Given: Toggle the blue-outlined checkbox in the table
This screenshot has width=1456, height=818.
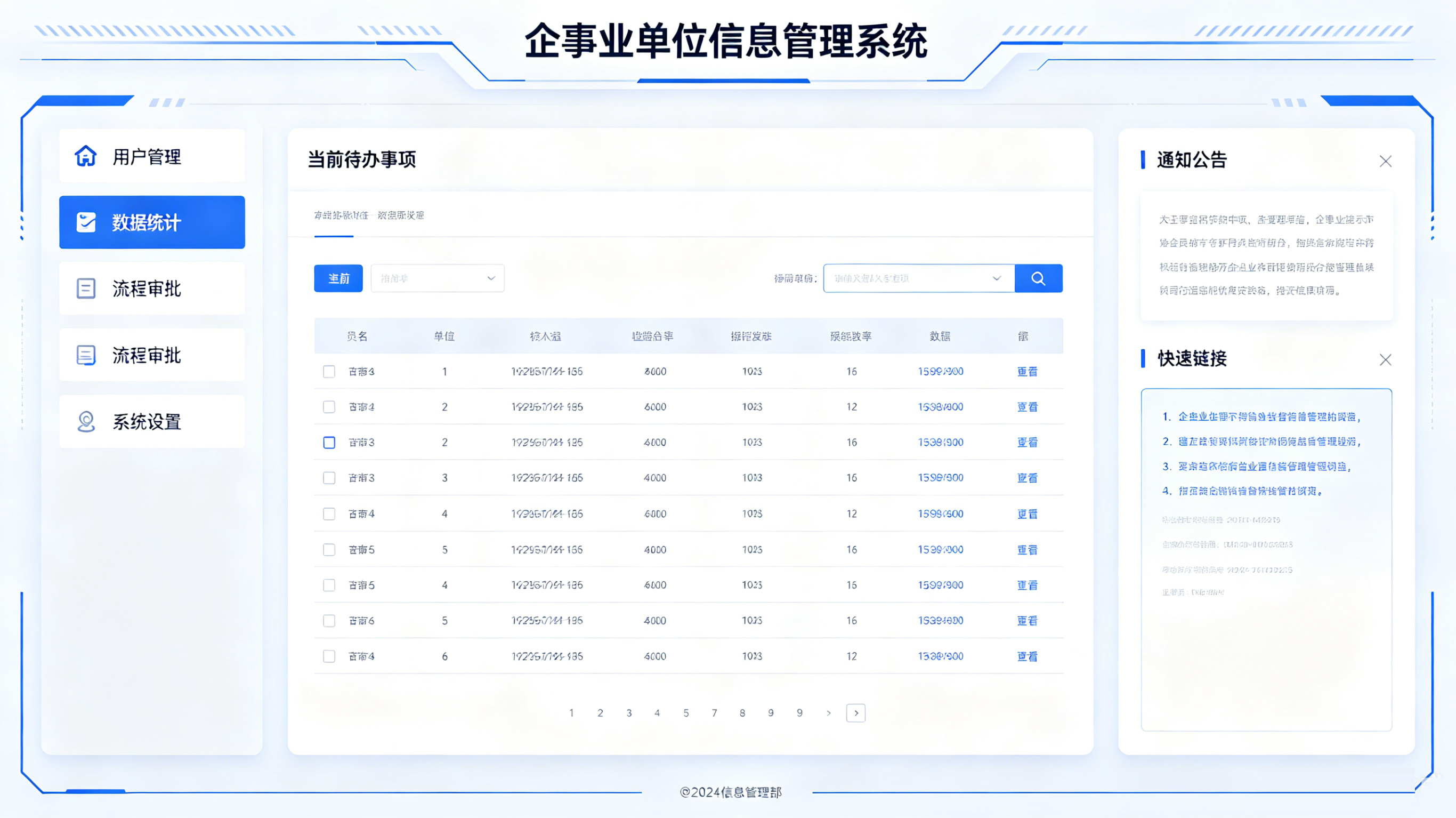Looking at the screenshot, I should [x=329, y=443].
